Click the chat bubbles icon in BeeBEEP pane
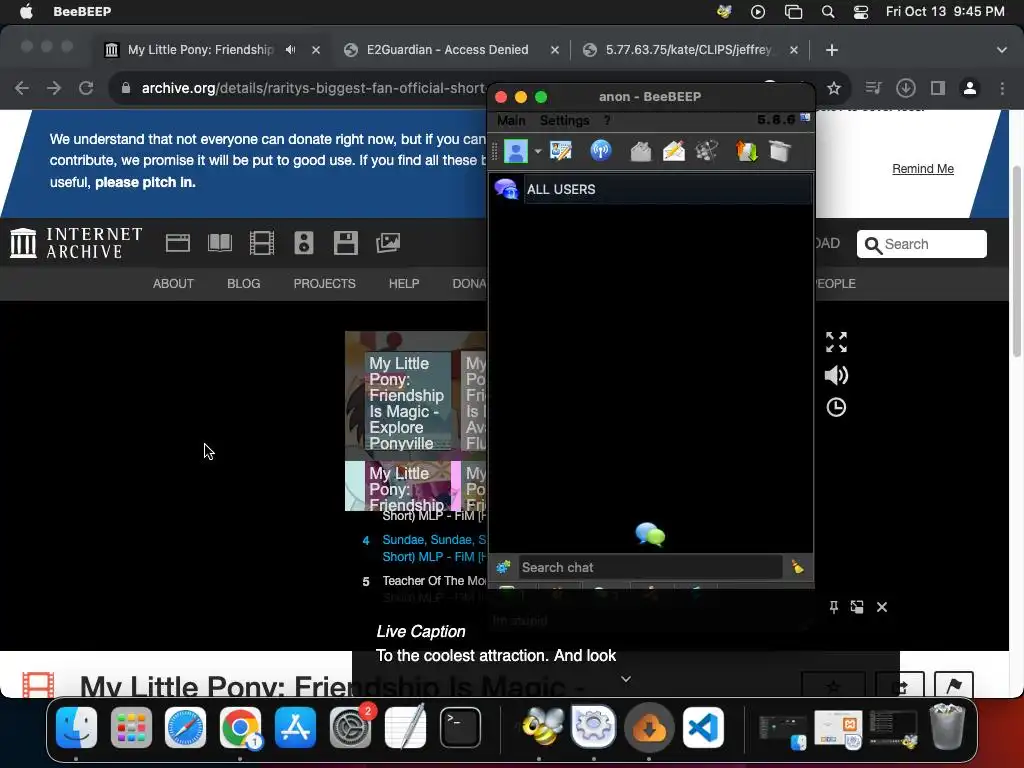Screen dimensions: 1024x768 point(650,534)
